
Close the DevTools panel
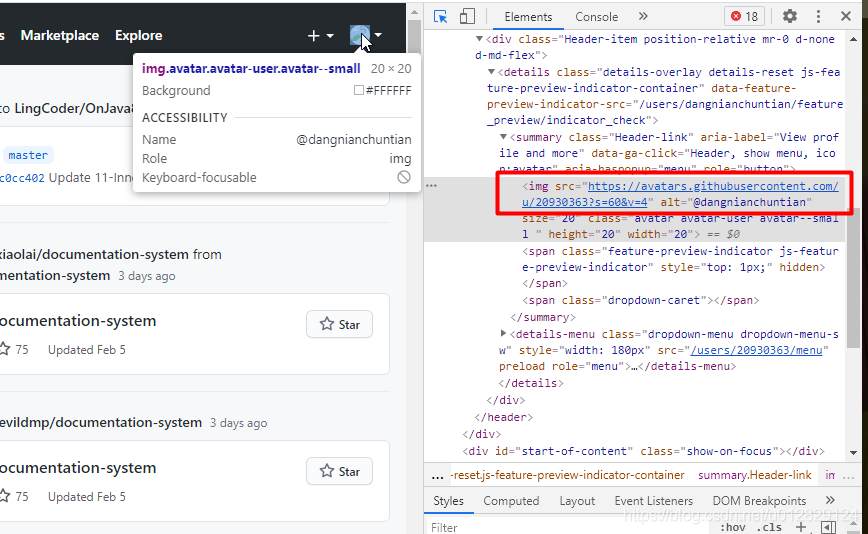click(846, 17)
